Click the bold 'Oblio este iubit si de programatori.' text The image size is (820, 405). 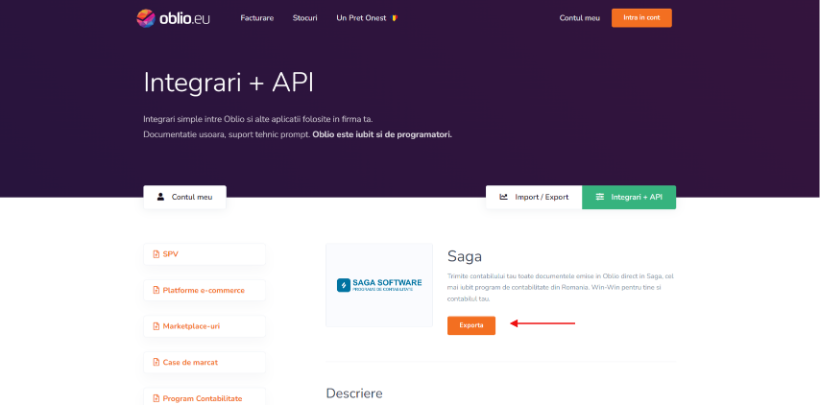[382, 134]
